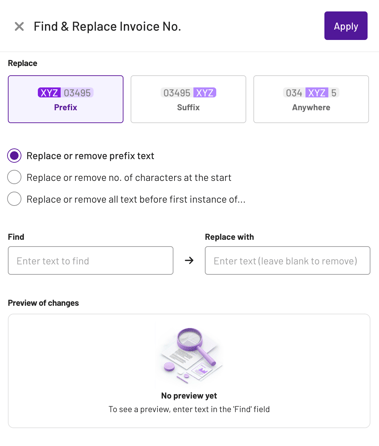379x446 pixels.
Task: Focus the 'Enter text to find' field
Action: [x=91, y=261]
